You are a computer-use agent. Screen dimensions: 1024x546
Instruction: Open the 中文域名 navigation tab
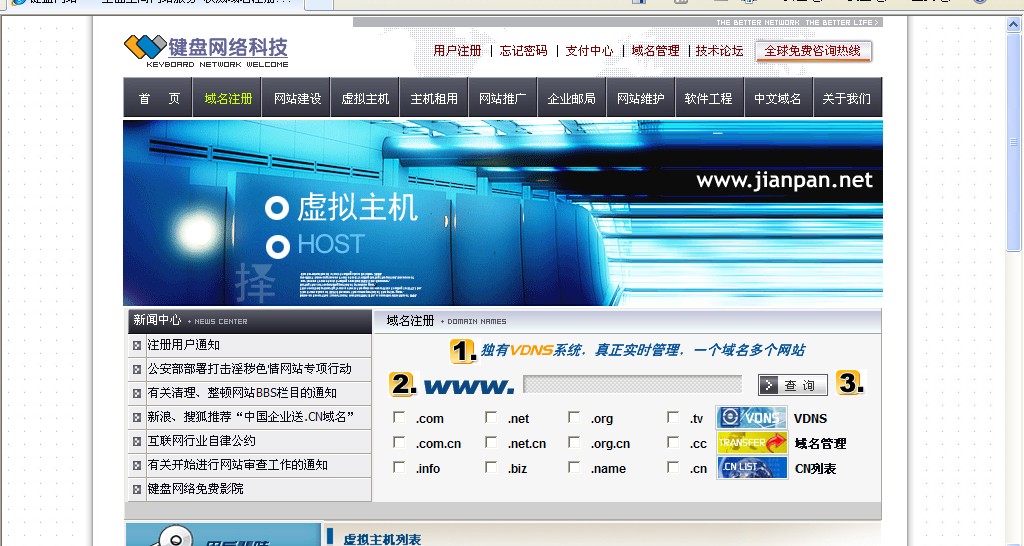(778, 98)
